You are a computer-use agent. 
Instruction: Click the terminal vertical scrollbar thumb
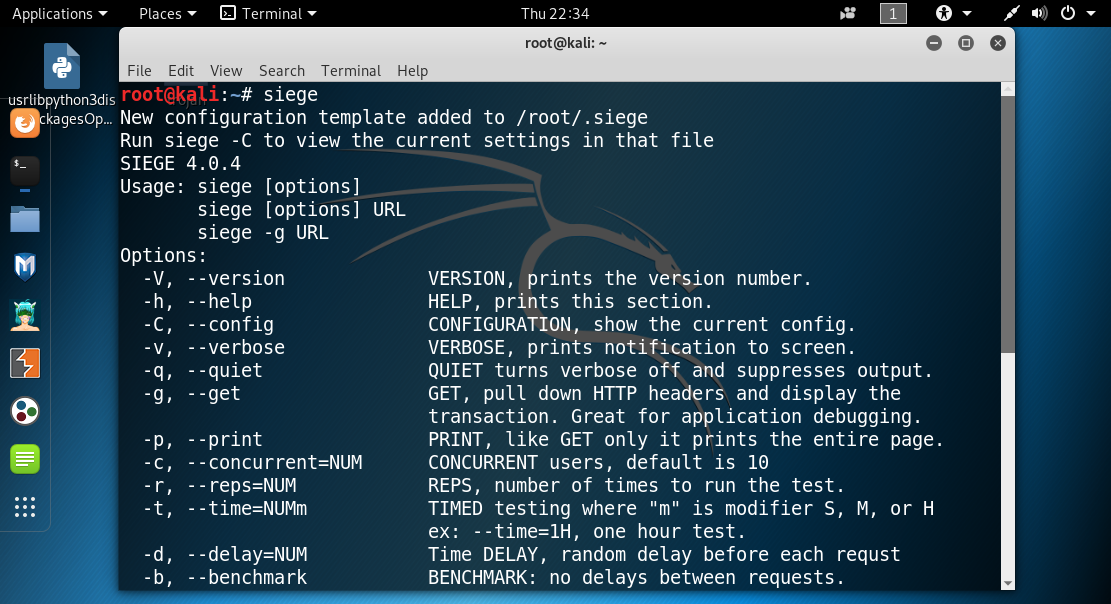coord(1008,224)
